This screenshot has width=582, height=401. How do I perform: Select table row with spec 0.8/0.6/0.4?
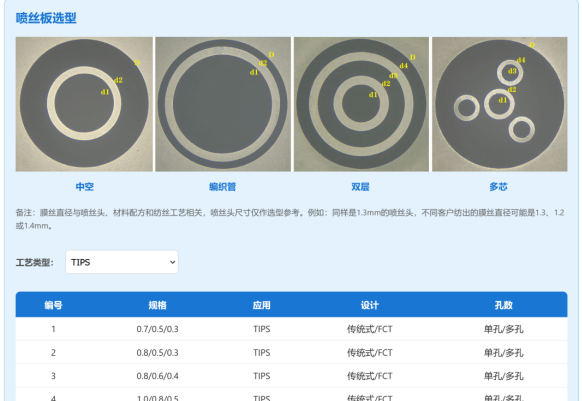(x=291, y=376)
